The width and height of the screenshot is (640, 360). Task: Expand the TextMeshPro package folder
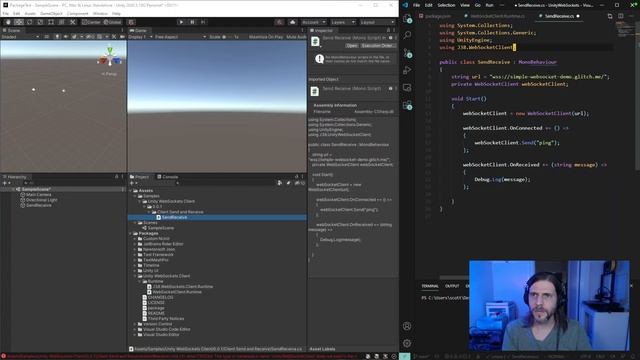click(x=136, y=260)
